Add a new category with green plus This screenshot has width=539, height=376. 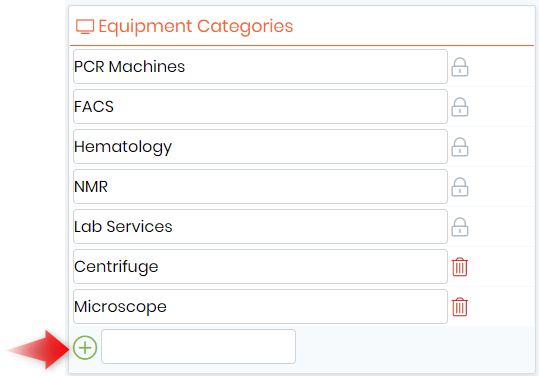click(x=85, y=347)
